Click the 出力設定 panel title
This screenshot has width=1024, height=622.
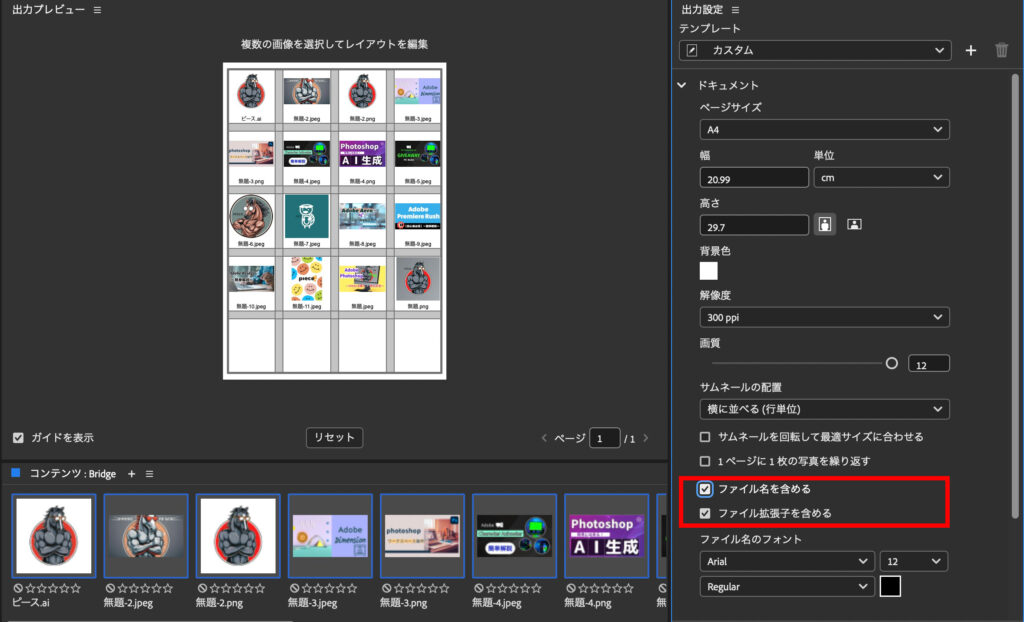[702, 10]
